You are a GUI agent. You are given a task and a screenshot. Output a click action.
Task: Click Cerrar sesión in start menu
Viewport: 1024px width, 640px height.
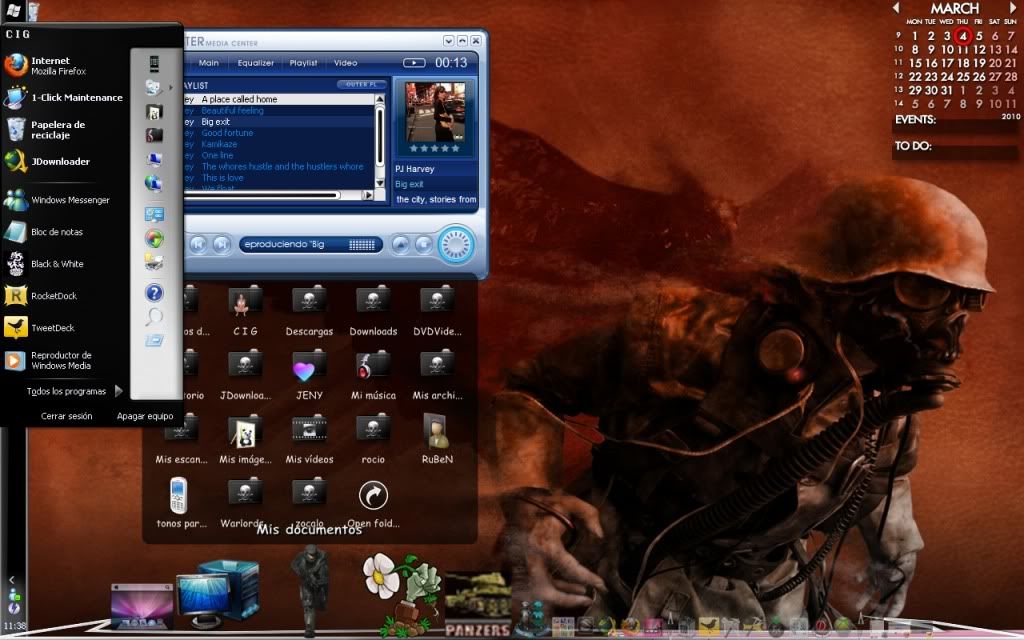pos(67,416)
